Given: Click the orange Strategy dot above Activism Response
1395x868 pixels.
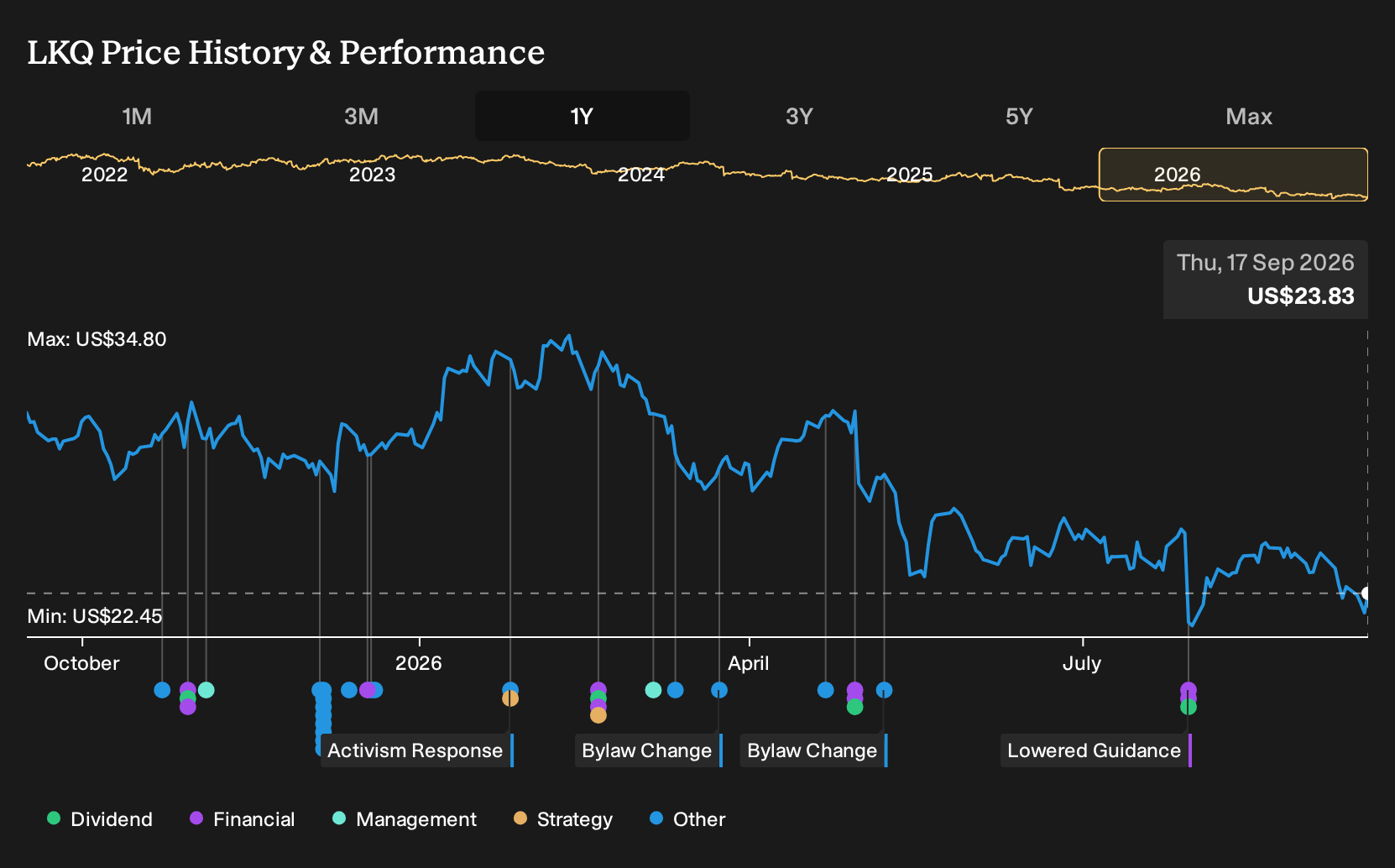Looking at the screenshot, I should [510, 698].
